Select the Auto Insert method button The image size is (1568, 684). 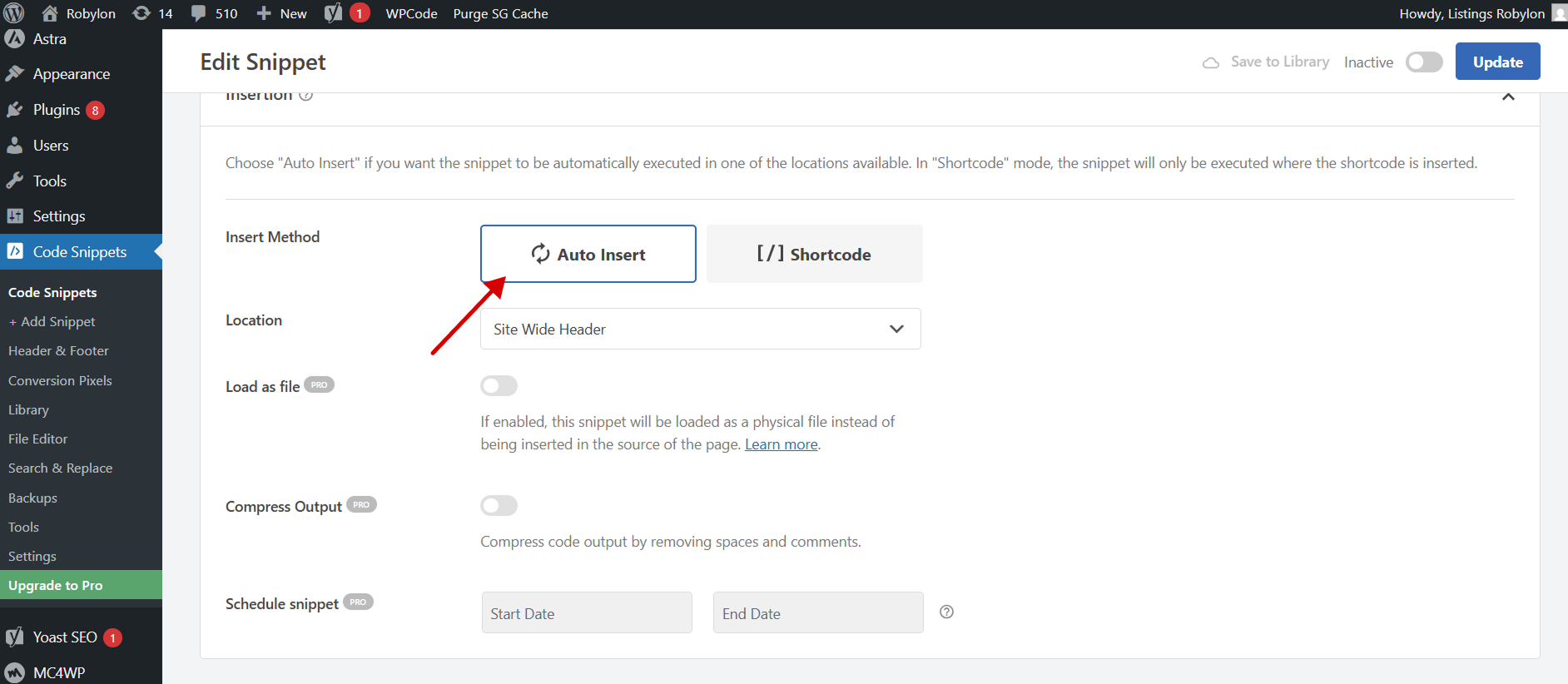pyautogui.click(x=588, y=254)
